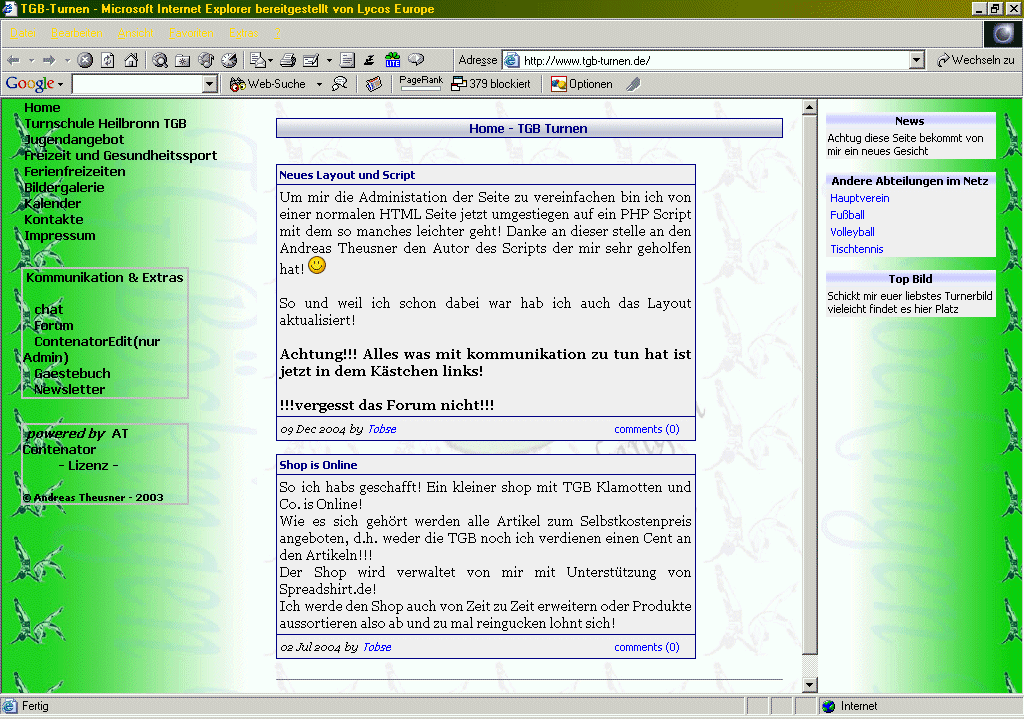The width and height of the screenshot is (1024, 719).
Task: Open the Forward history dropdown arrow
Action: click(x=67, y=60)
